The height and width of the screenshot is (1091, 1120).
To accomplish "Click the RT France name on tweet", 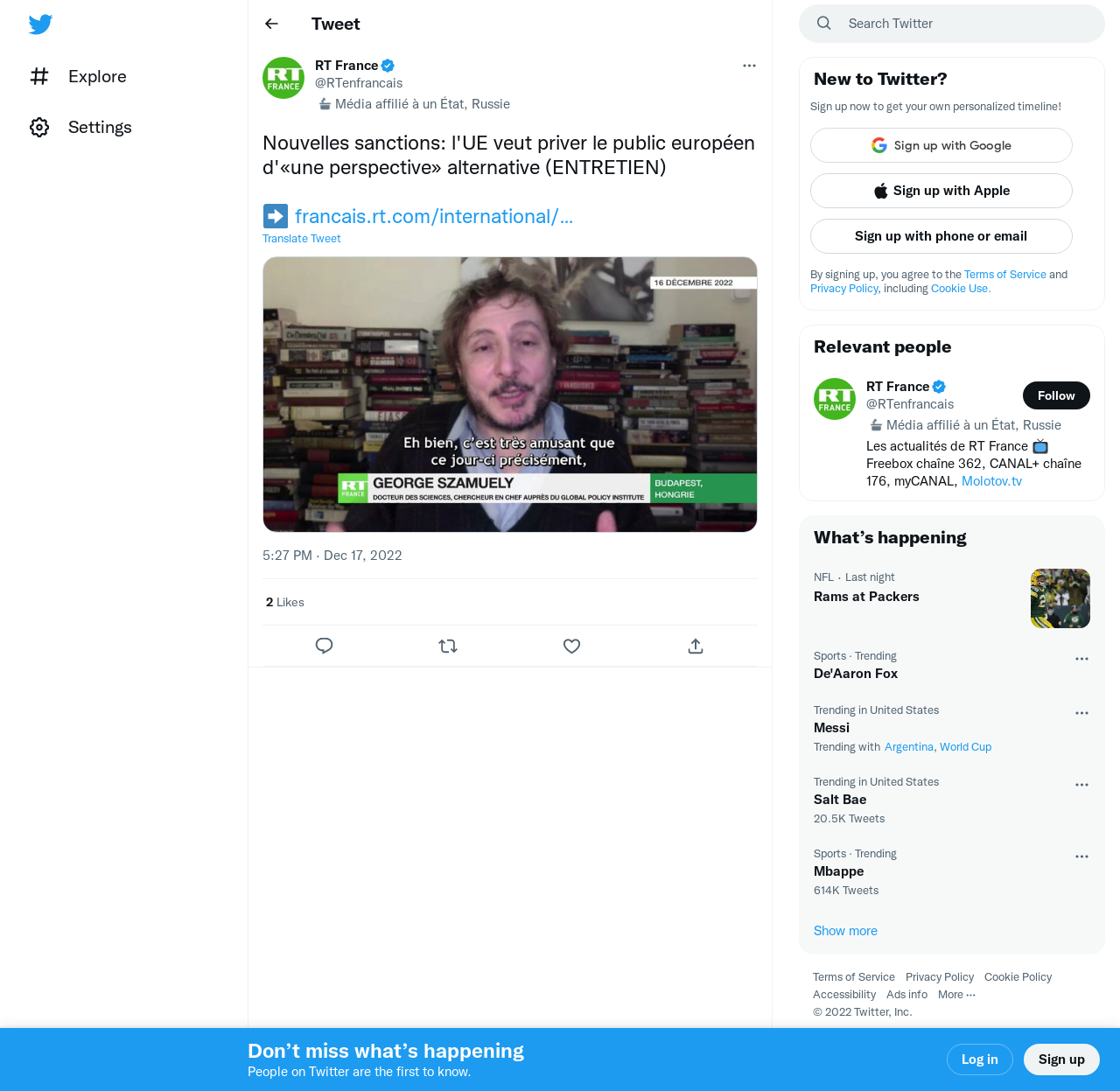I will tap(346, 66).
